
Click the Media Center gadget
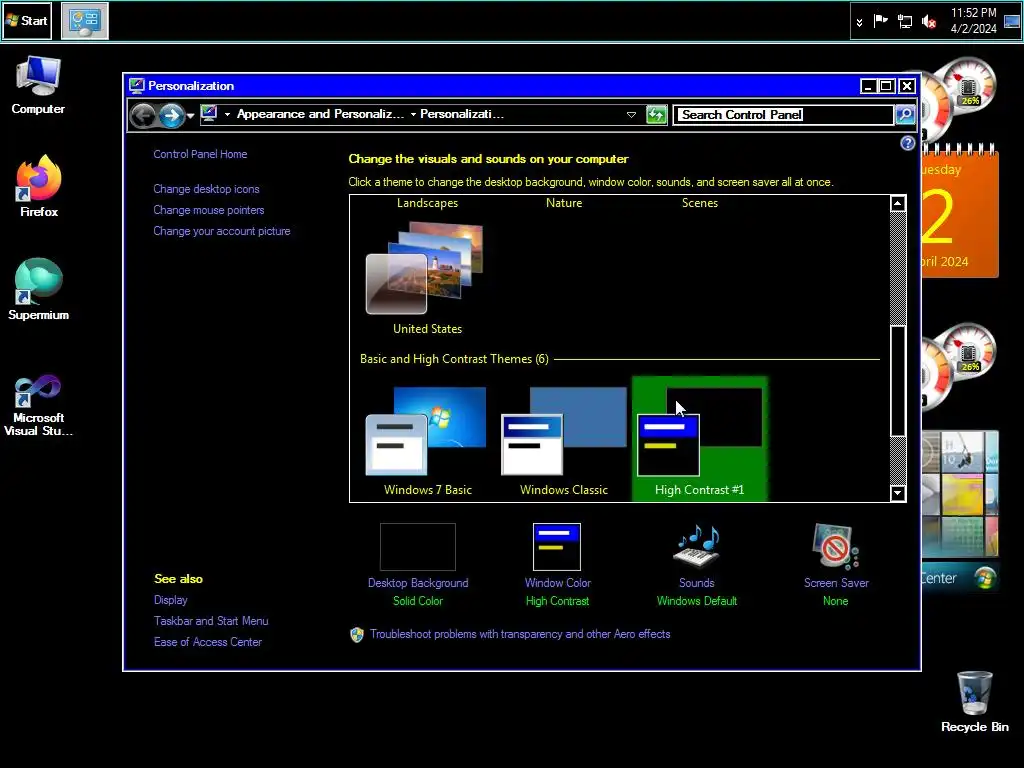pos(960,511)
